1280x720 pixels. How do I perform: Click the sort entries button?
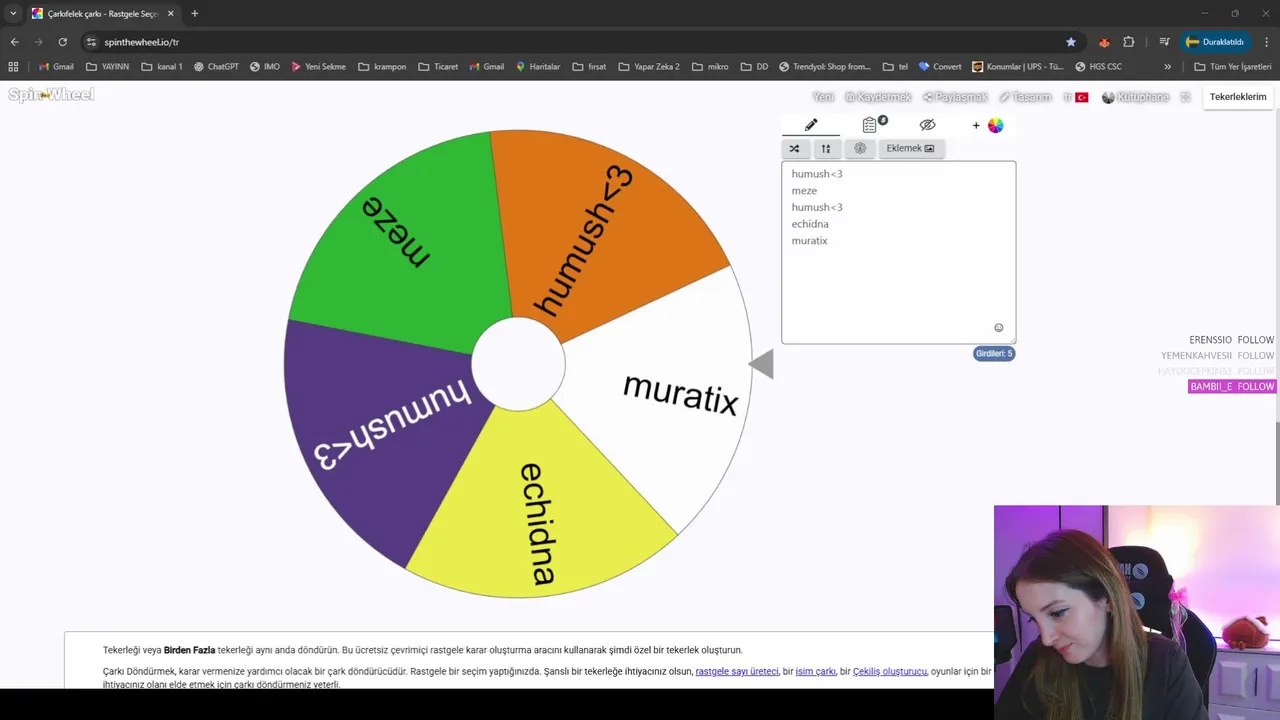pos(826,148)
